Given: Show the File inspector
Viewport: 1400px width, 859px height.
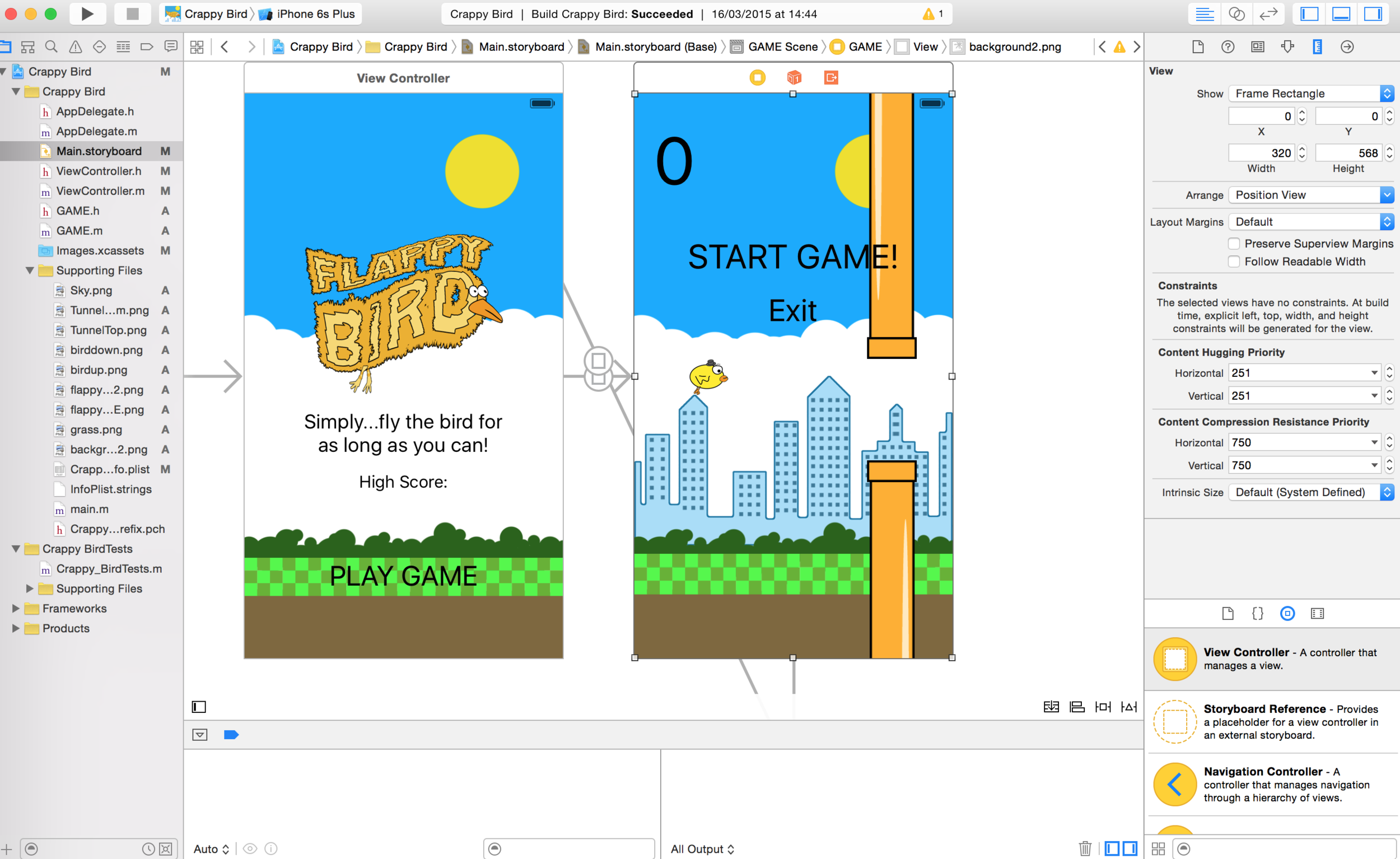Looking at the screenshot, I should (1198, 46).
